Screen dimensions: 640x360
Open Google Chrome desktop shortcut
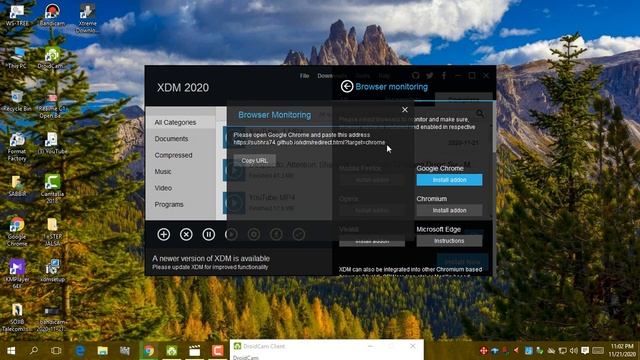(17, 231)
